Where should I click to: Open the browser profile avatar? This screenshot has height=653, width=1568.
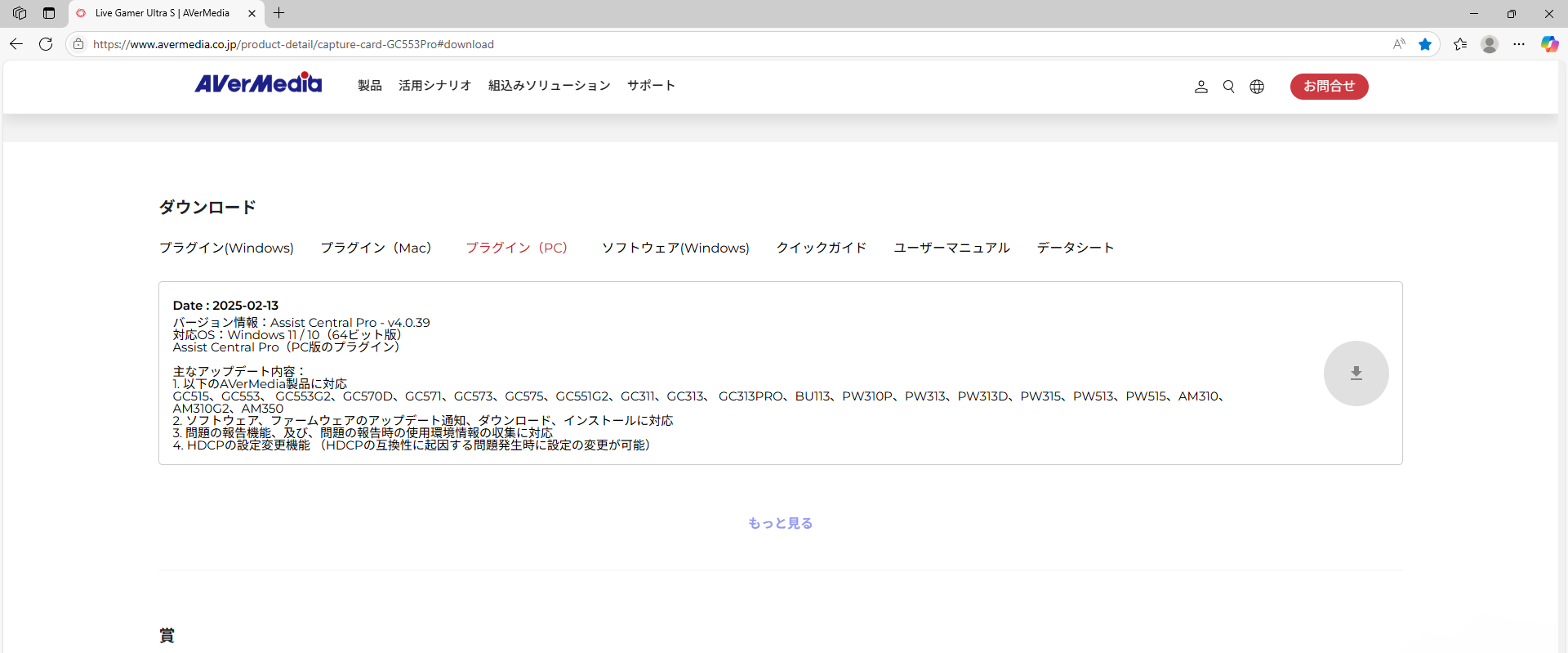[1490, 44]
